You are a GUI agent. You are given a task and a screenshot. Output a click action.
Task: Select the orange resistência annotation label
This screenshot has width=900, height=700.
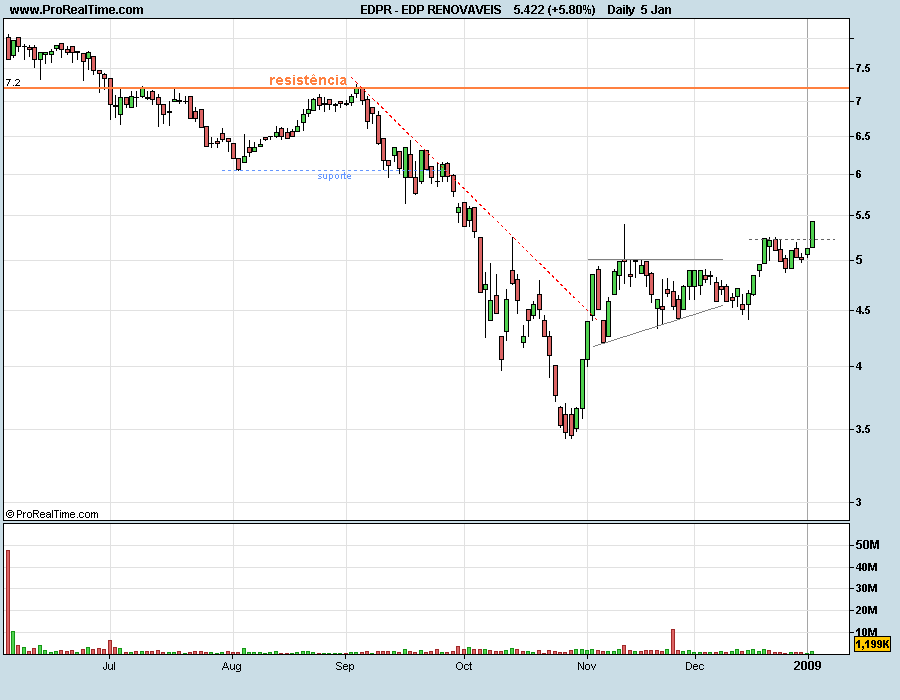pyautogui.click(x=308, y=80)
